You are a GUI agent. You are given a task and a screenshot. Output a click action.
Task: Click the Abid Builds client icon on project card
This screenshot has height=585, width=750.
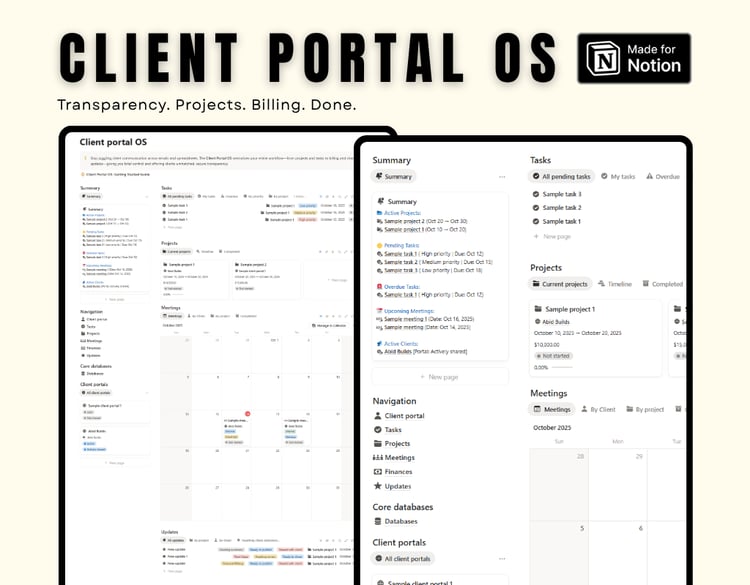[x=537, y=322]
